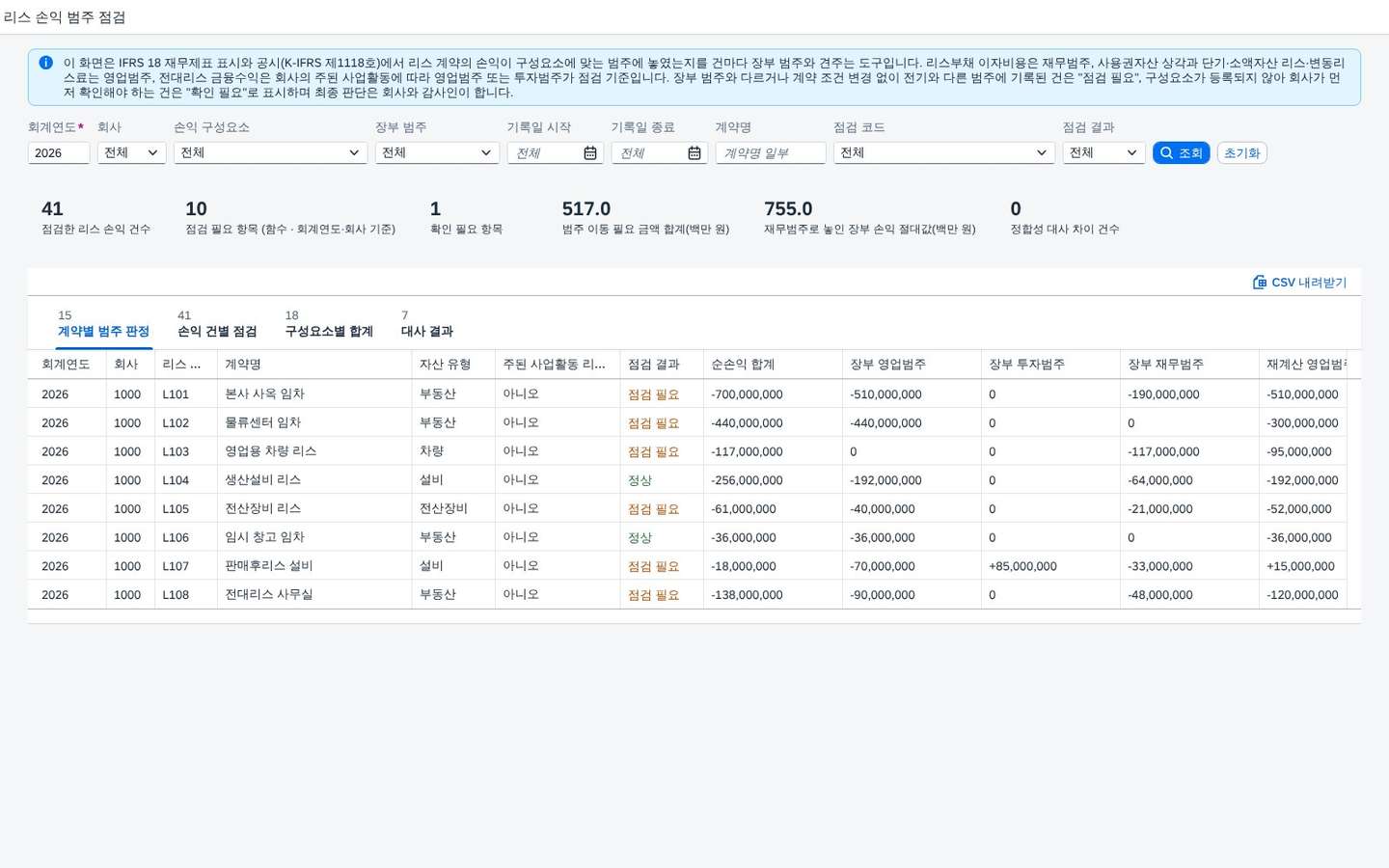Click the 초기화 reset button

coord(1242,152)
